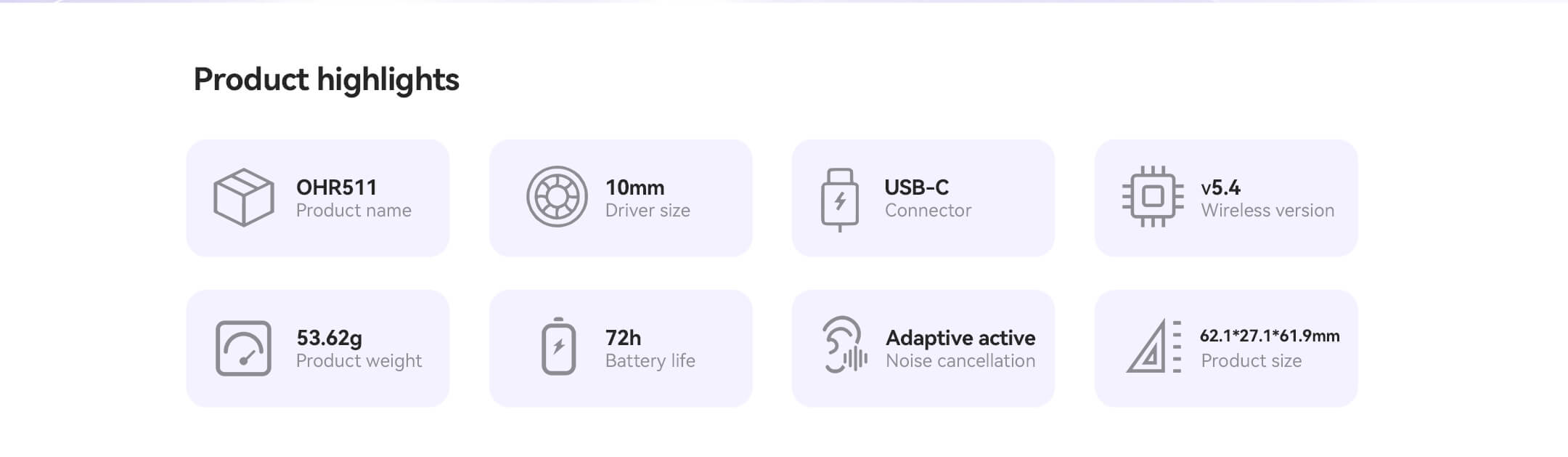Viewport: 1568px width, 457px height.
Task: Click the ear noise cancellation icon
Action: pyautogui.click(x=844, y=345)
